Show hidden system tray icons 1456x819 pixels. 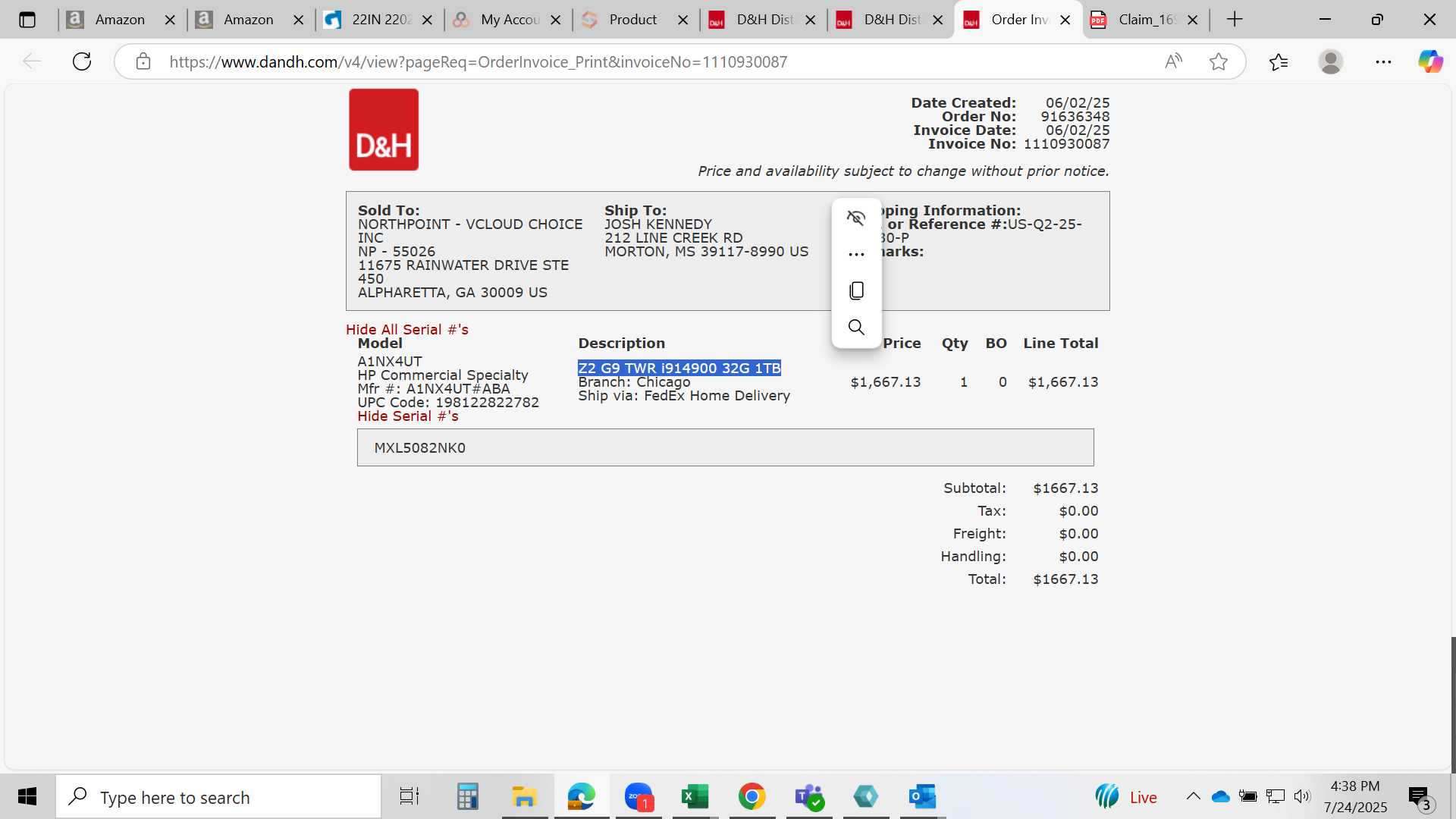1193,796
